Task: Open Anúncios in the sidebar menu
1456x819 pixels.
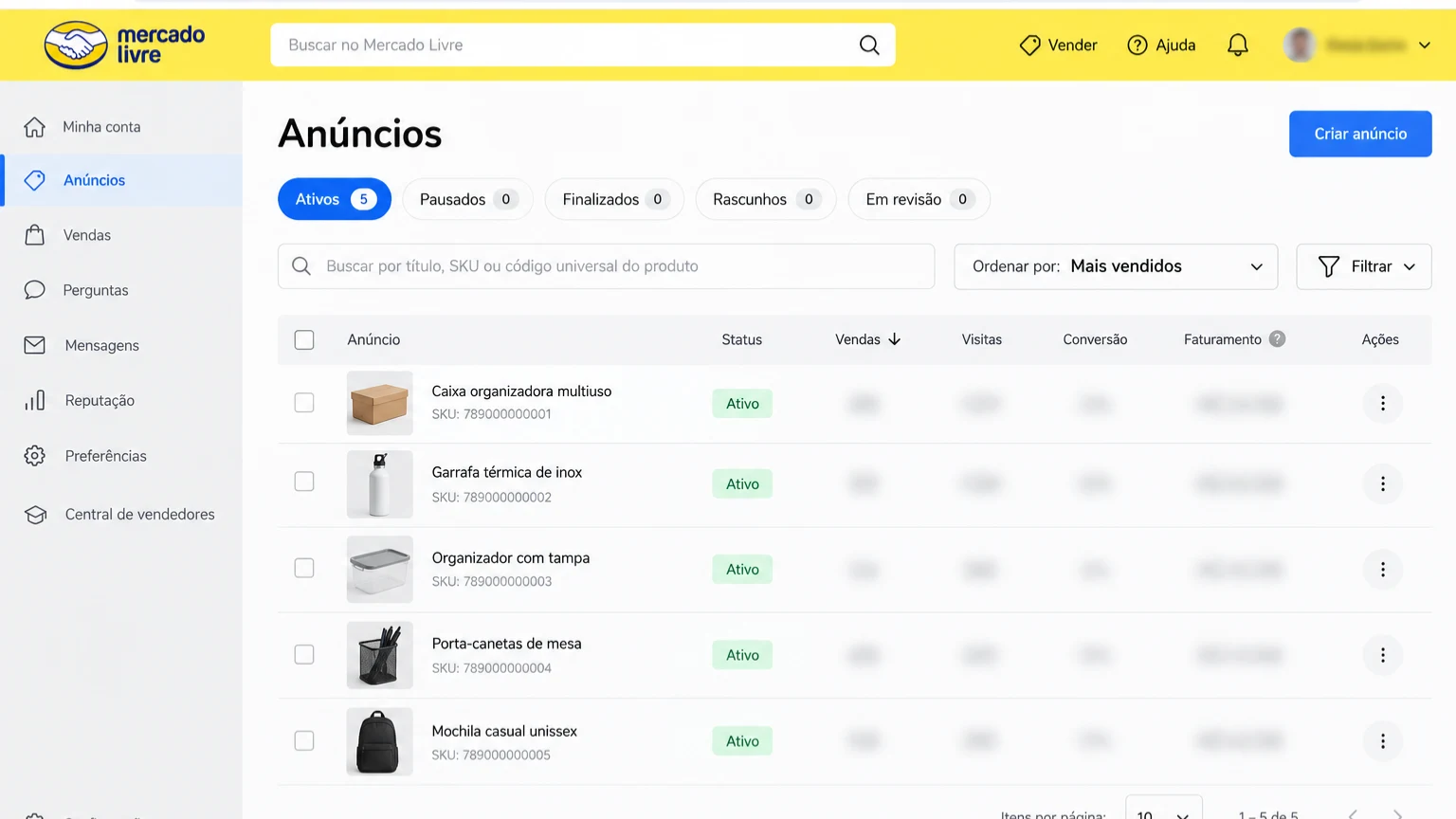Action: pos(121,180)
